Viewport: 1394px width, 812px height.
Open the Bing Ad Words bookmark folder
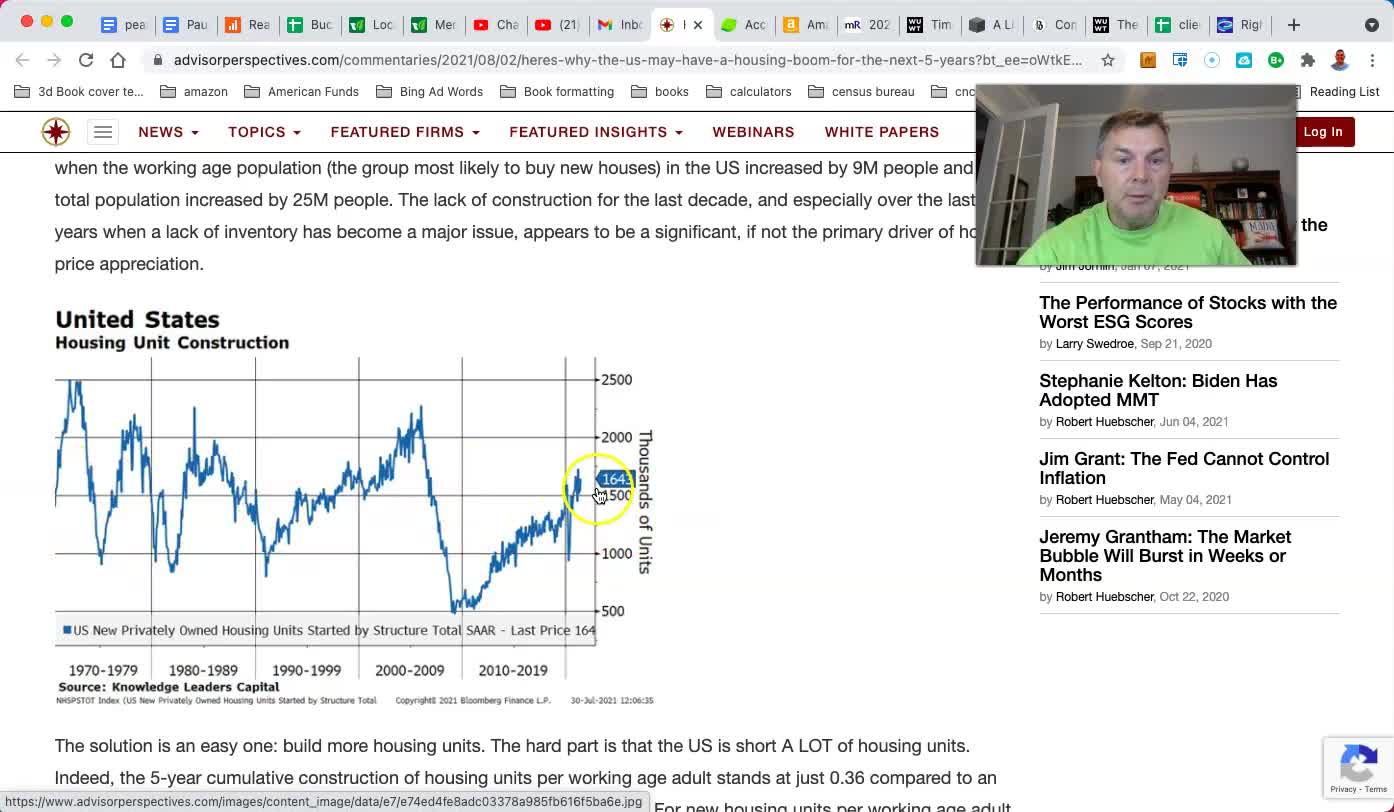(430, 92)
